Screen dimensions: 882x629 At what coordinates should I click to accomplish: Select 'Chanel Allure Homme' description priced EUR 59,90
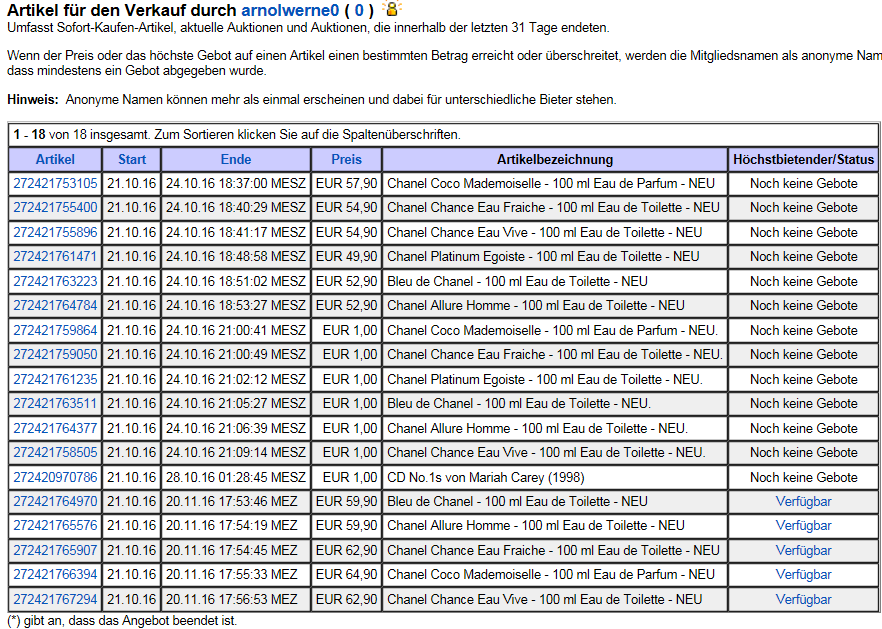pyautogui.click(x=536, y=525)
